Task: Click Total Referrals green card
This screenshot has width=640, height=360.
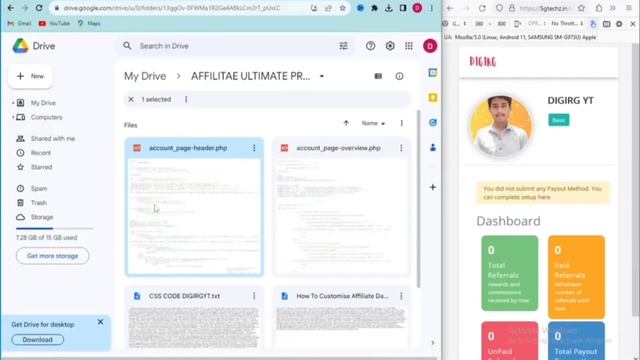Action: pyautogui.click(x=509, y=273)
